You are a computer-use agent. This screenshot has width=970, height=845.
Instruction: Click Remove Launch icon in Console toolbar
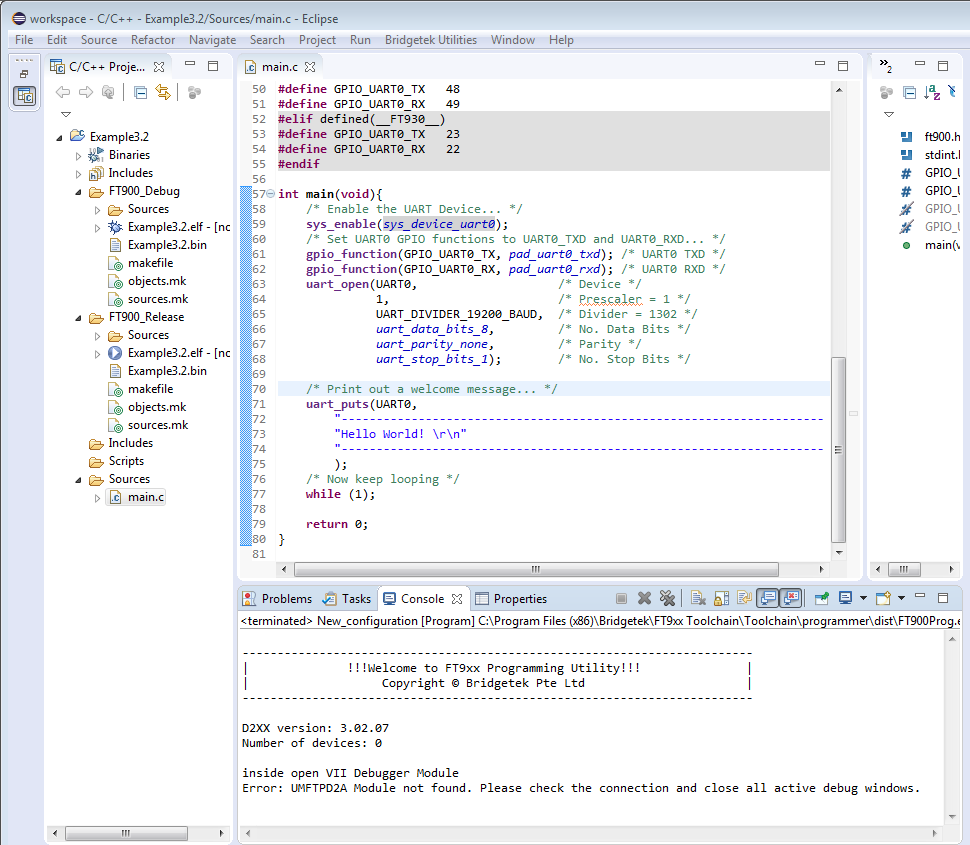pyautogui.click(x=644, y=598)
